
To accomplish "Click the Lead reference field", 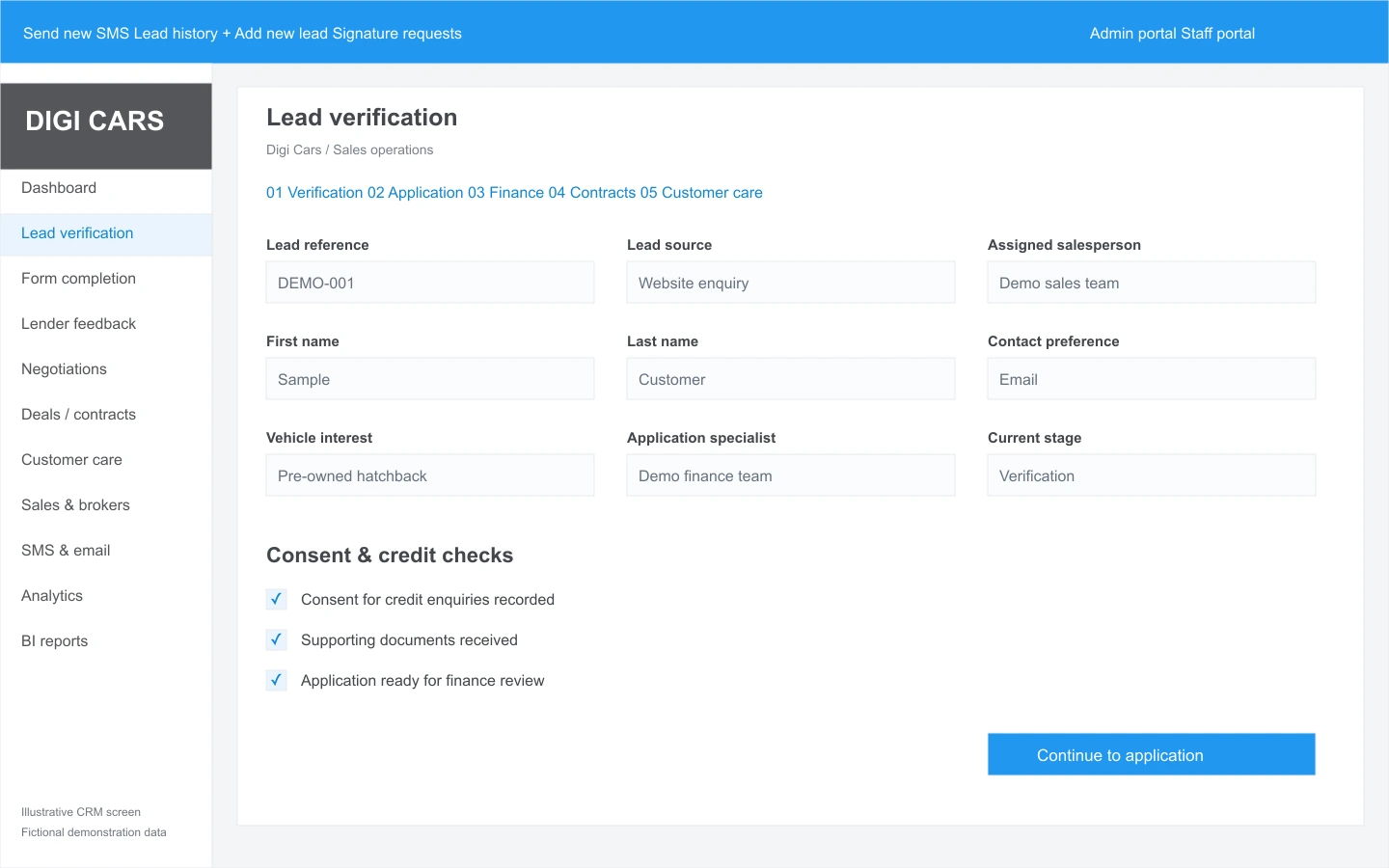I will tap(430, 283).
